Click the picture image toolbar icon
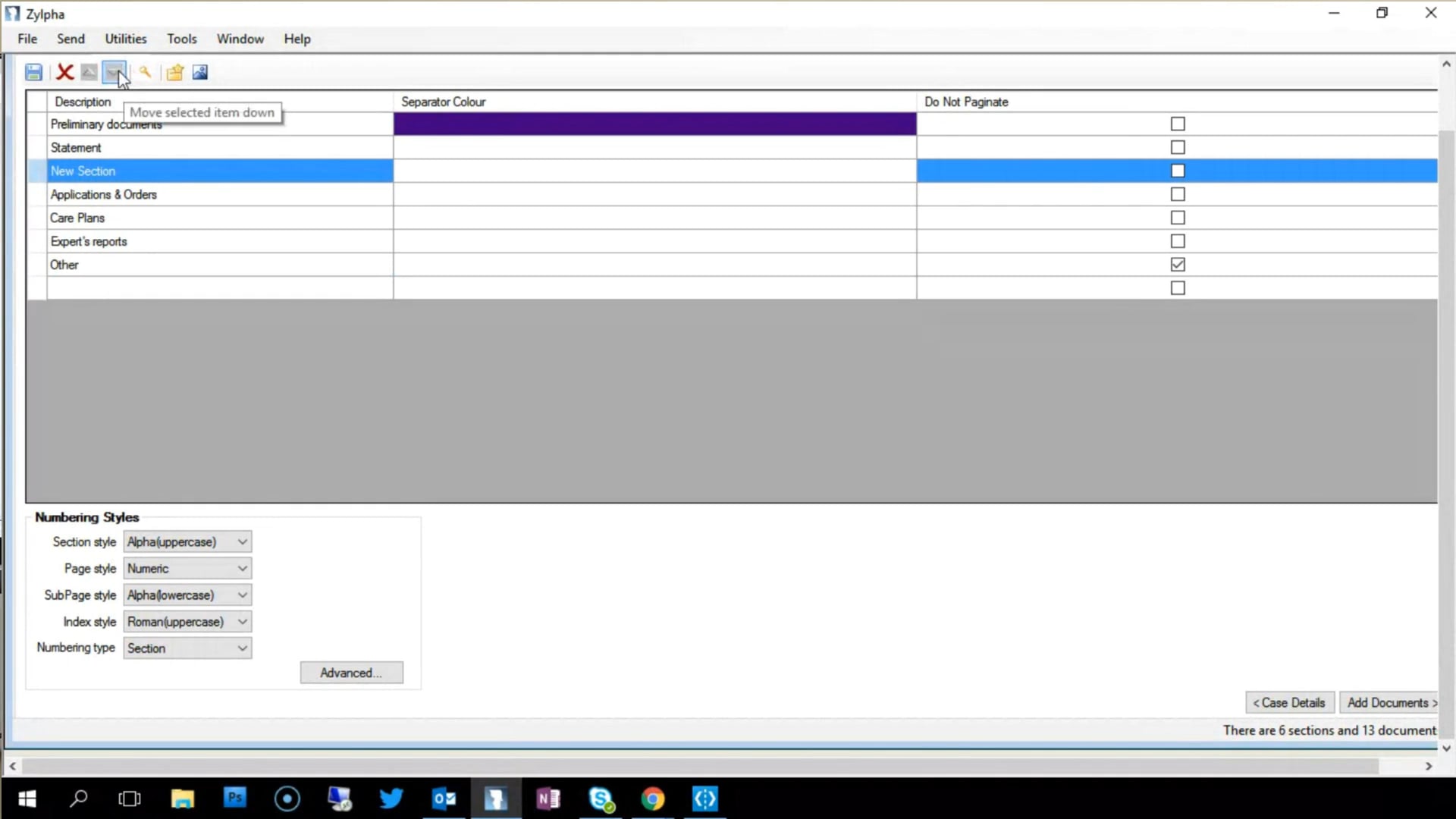The image size is (1456, 819). pyautogui.click(x=200, y=72)
